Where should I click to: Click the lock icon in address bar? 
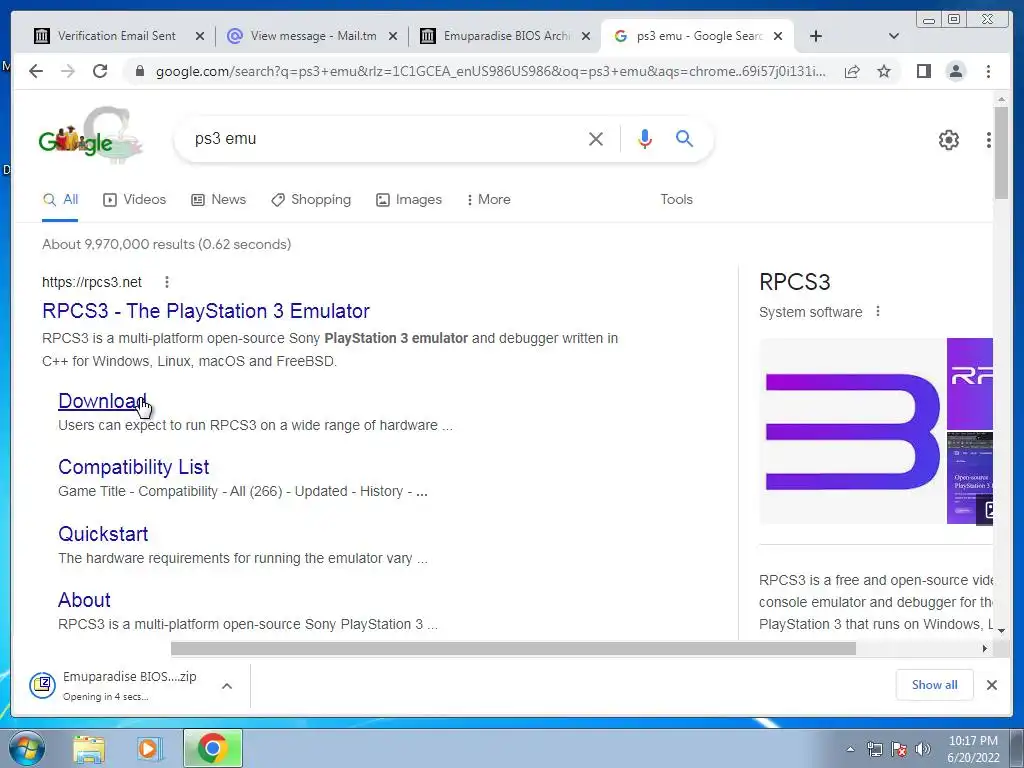click(x=139, y=71)
